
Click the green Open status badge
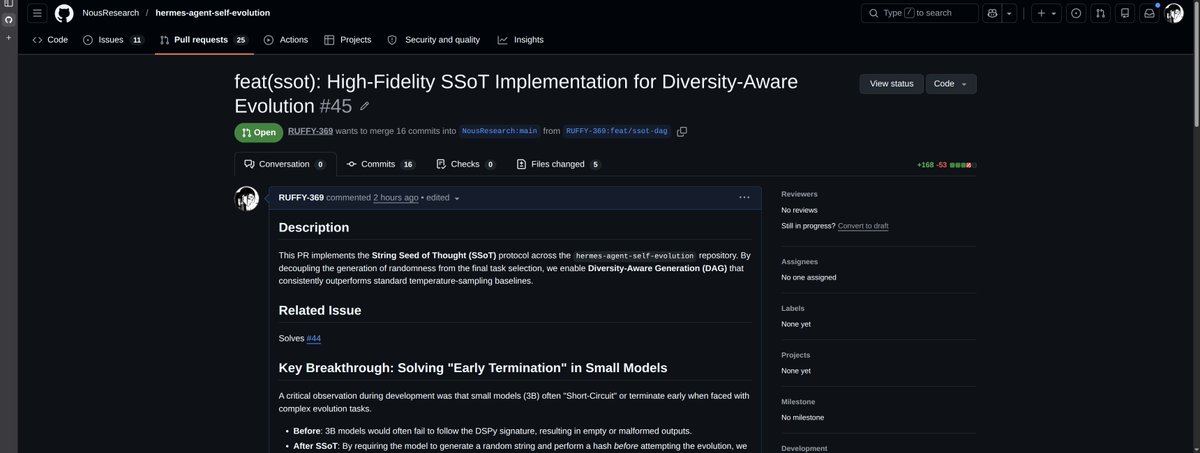pyautogui.click(x=259, y=132)
